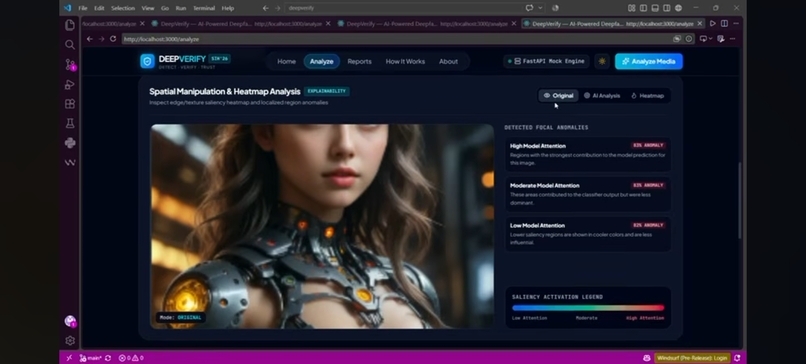Click the page vertical scrollbar
The width and height of the screenshot is (806, 364).
(x=740, y=200)
